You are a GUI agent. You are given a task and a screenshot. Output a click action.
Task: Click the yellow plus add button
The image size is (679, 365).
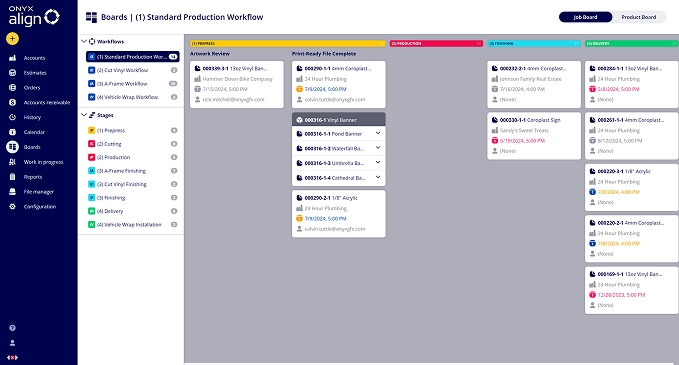[x=12, y=39]
